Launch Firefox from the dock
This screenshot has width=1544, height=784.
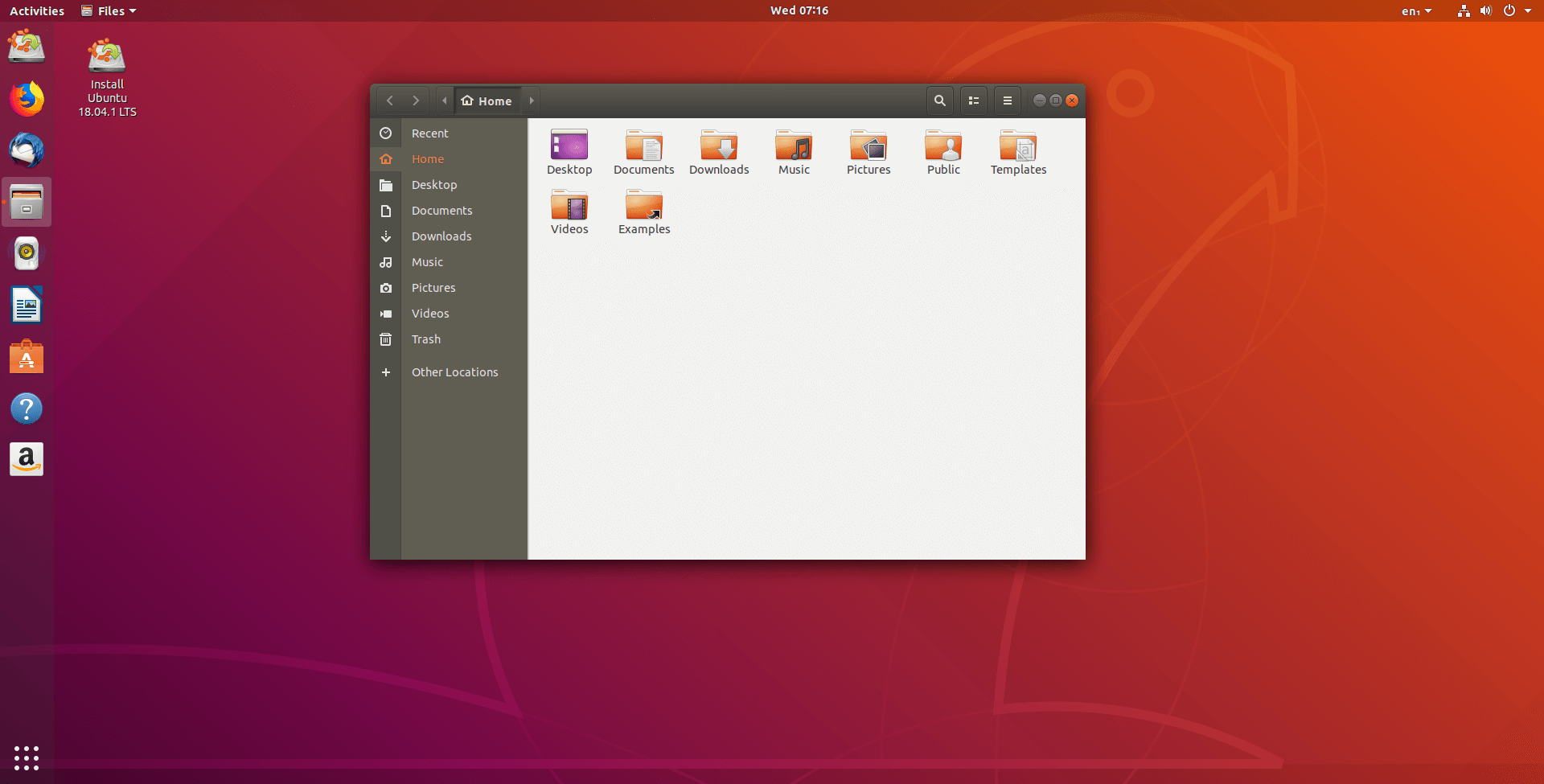(27, 99)
